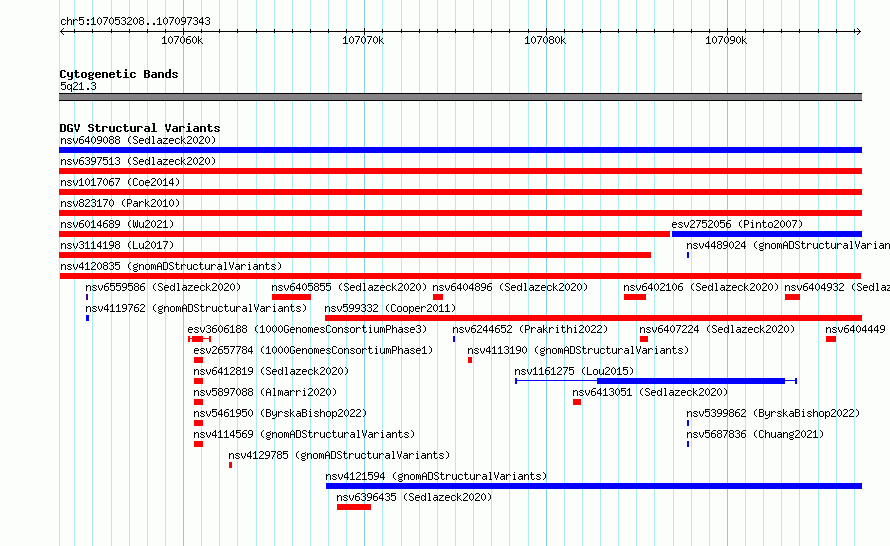890x546 pixels.
Task: Select the nsv6413051 (Sedlazeck2020) label
Action: [650, 392]
